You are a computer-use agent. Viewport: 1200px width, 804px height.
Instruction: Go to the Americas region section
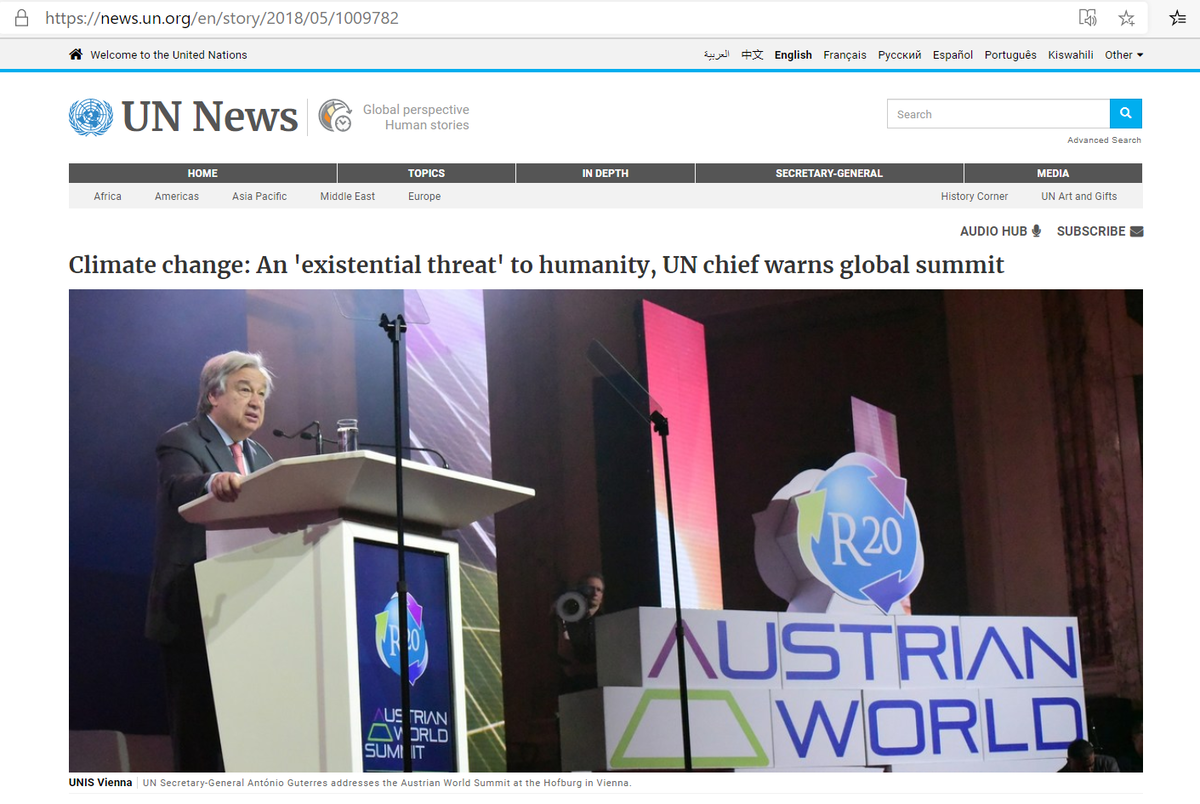[177, 196]
